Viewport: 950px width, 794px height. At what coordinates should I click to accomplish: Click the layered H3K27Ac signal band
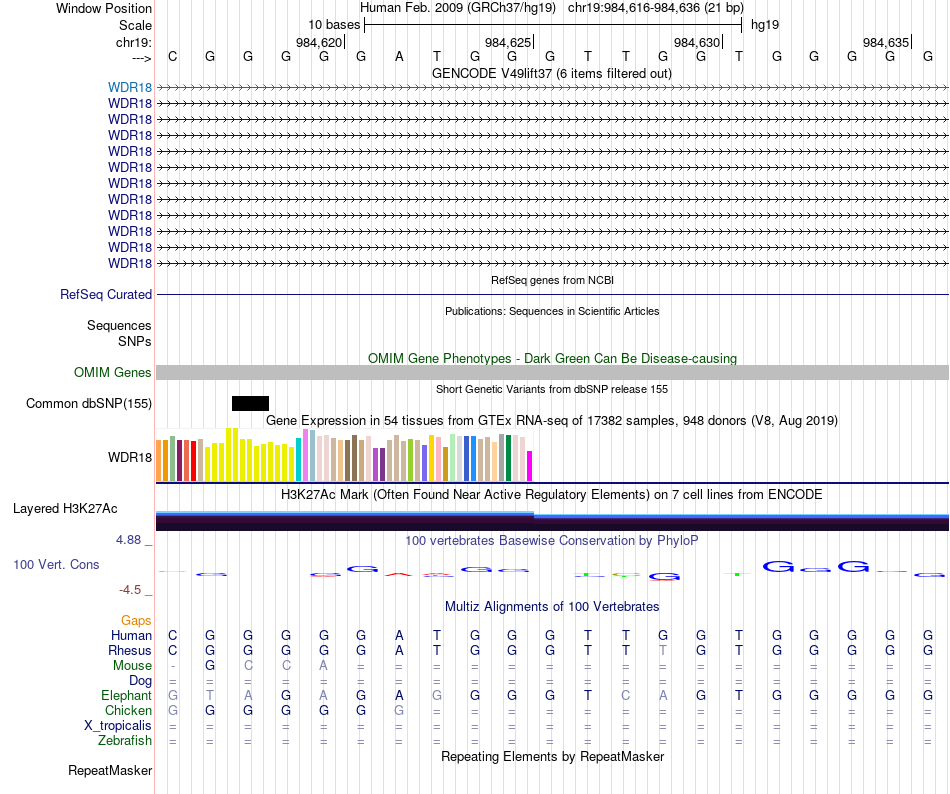click(552, 521)
